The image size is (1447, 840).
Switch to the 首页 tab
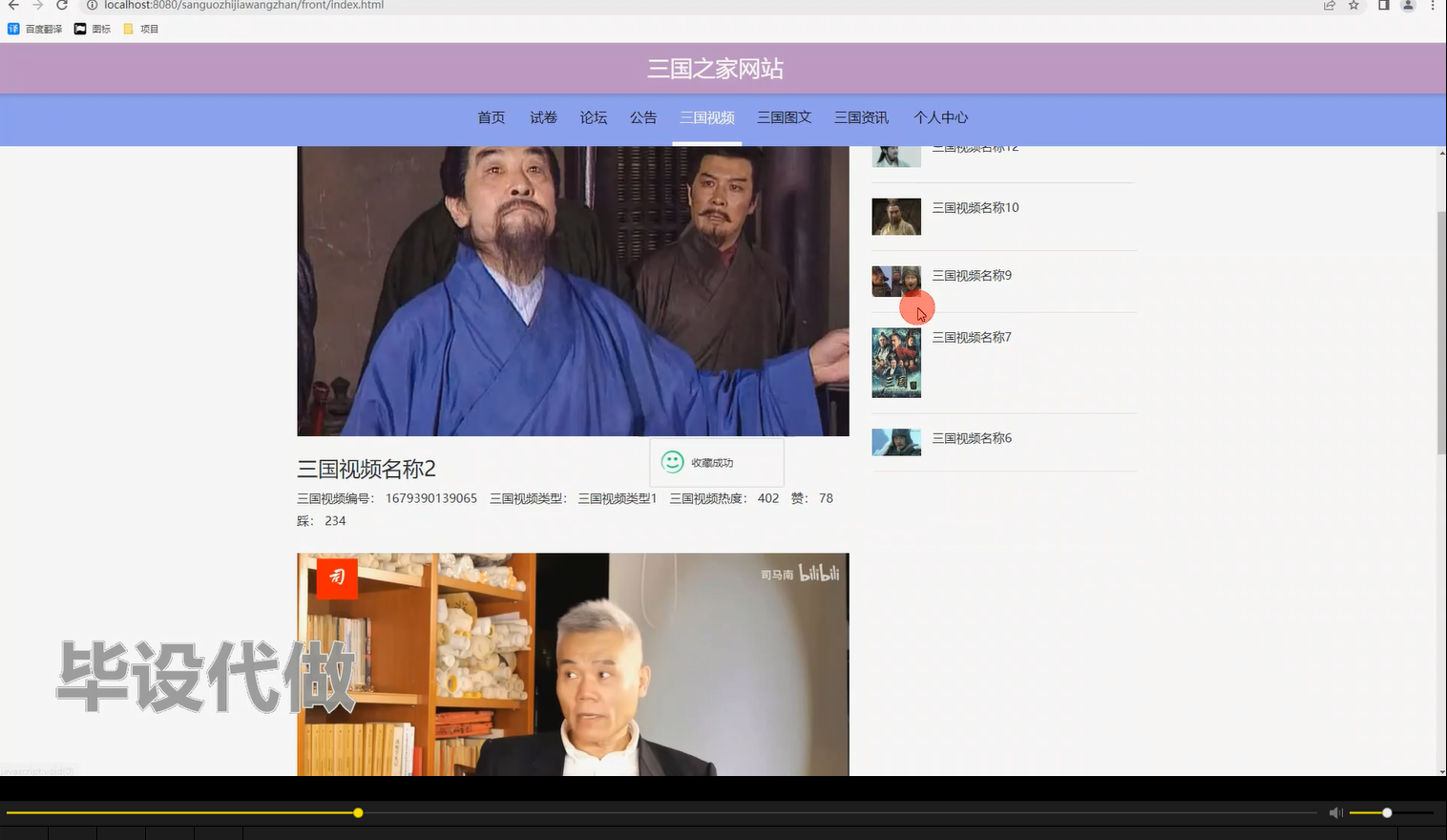pyautogui.click(x=491, y=116)
